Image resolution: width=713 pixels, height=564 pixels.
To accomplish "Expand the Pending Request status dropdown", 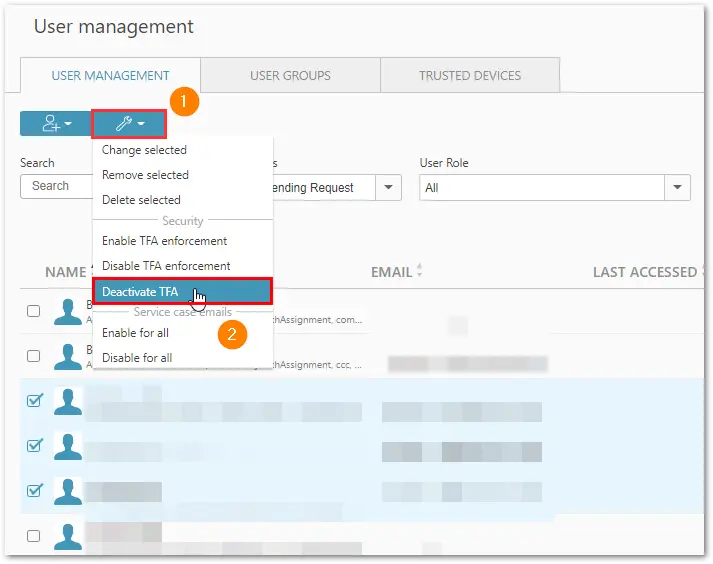I will coord(388,187).
